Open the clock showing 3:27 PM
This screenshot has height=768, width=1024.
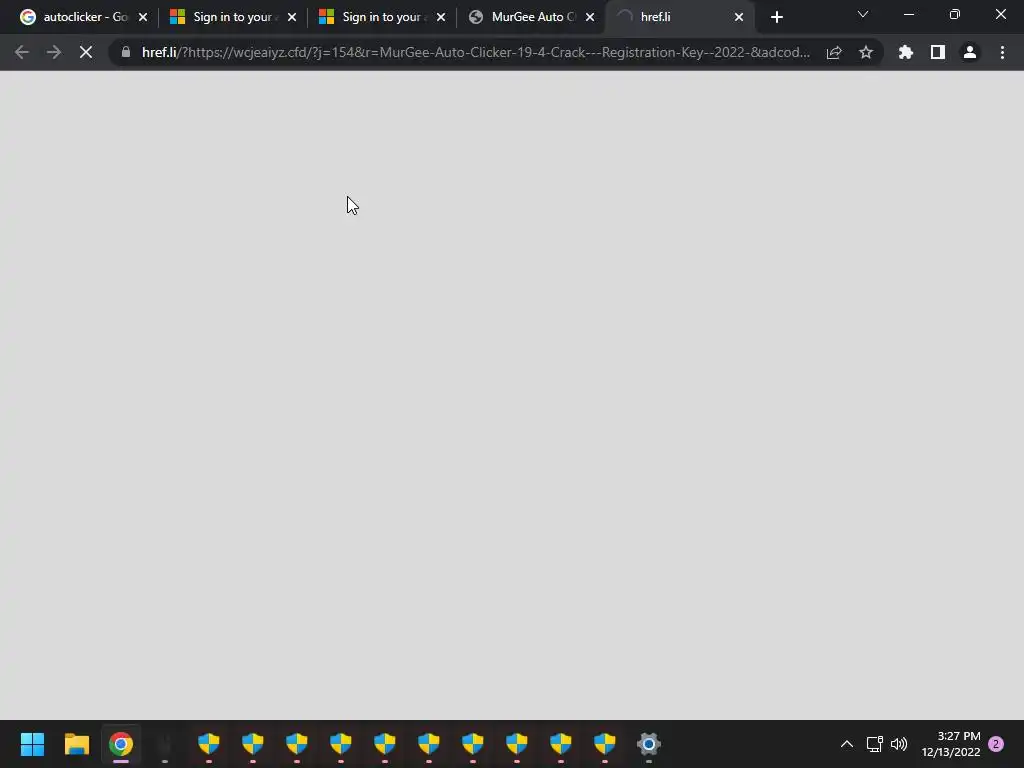(x=951, y=744)
